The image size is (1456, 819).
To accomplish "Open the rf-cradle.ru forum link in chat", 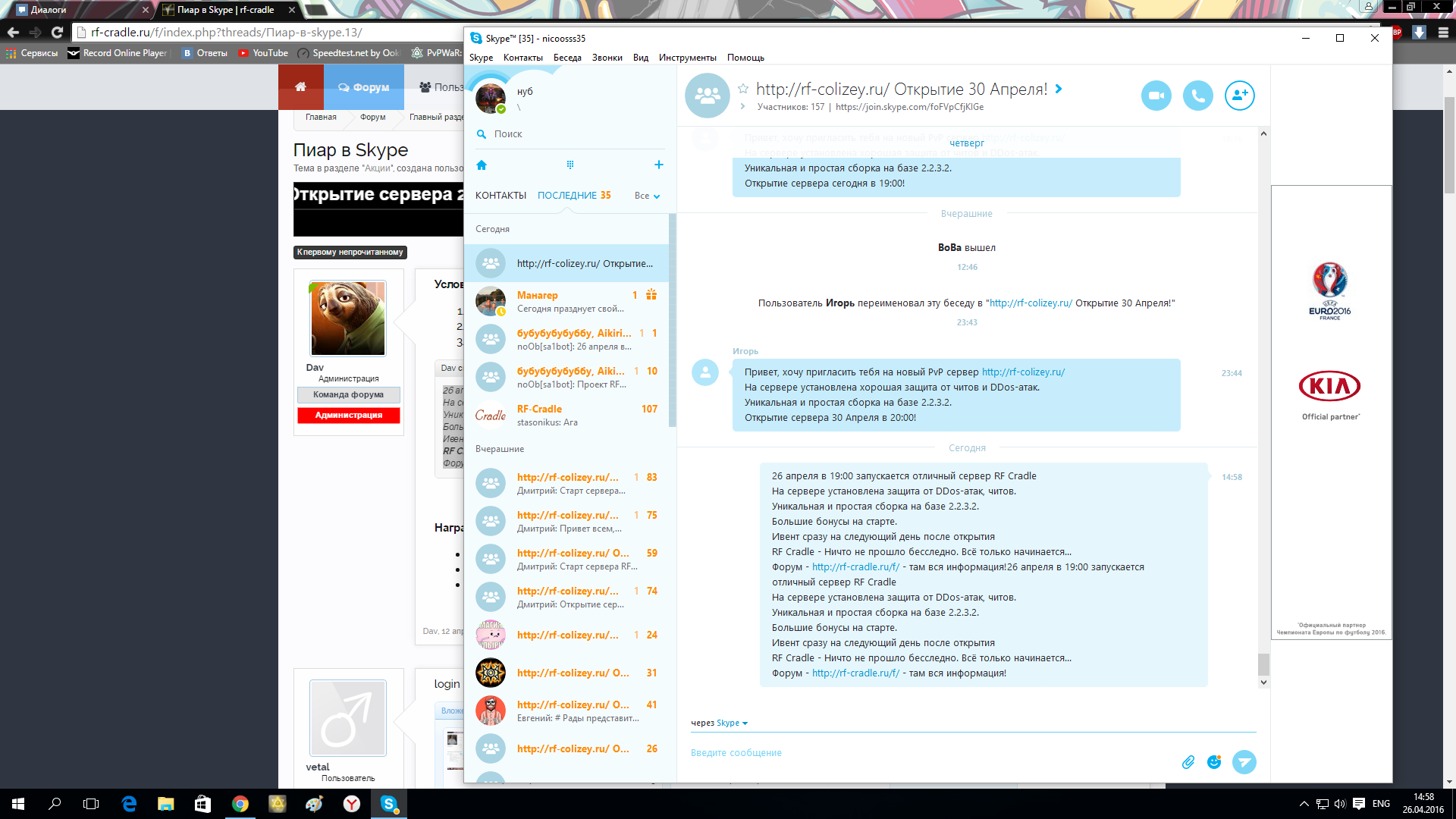I will pos(855,673).
